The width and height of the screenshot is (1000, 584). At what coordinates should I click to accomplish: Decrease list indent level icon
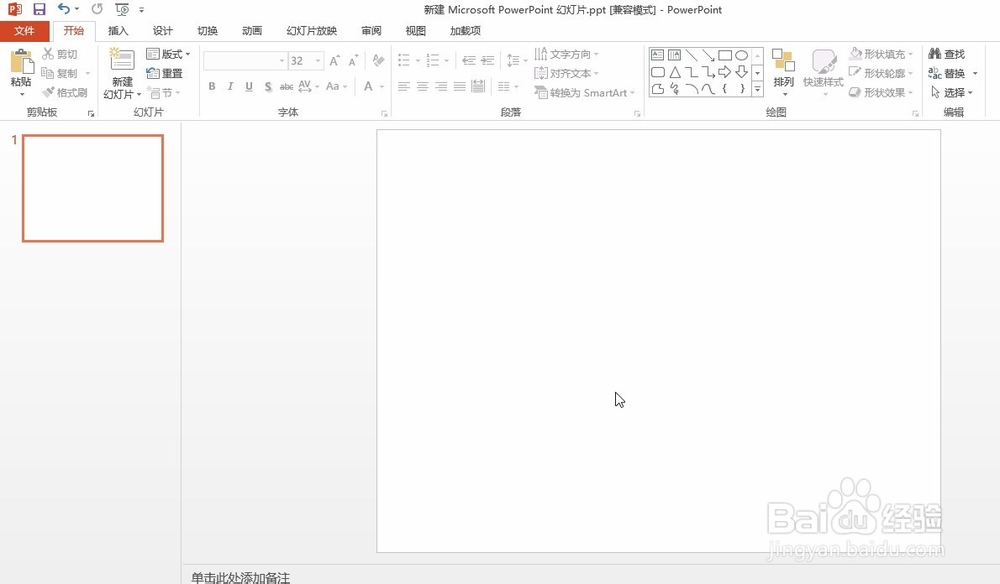coord(469,61)
